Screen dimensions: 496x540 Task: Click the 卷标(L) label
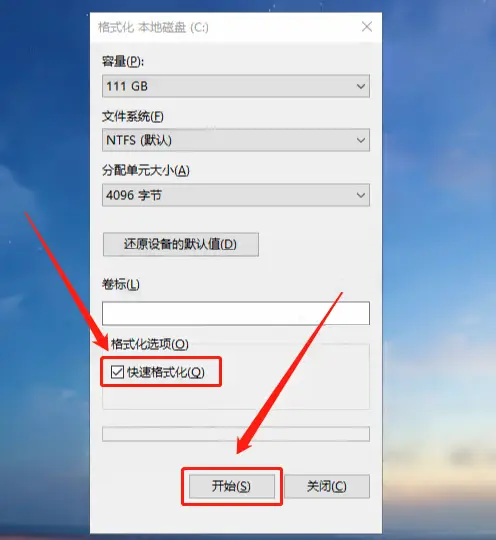[121, 284]
